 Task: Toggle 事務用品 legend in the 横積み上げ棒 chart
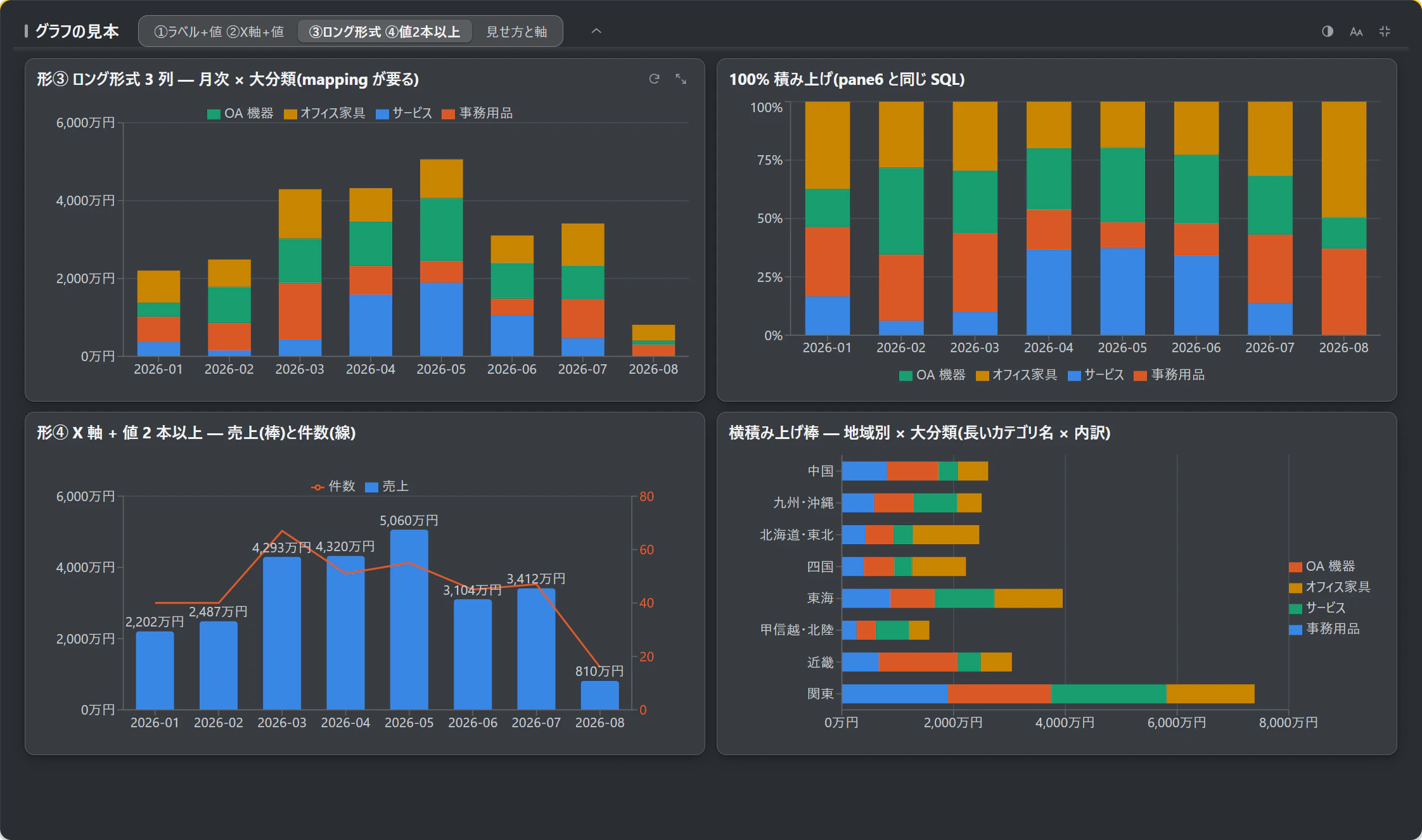[1324, 629]
